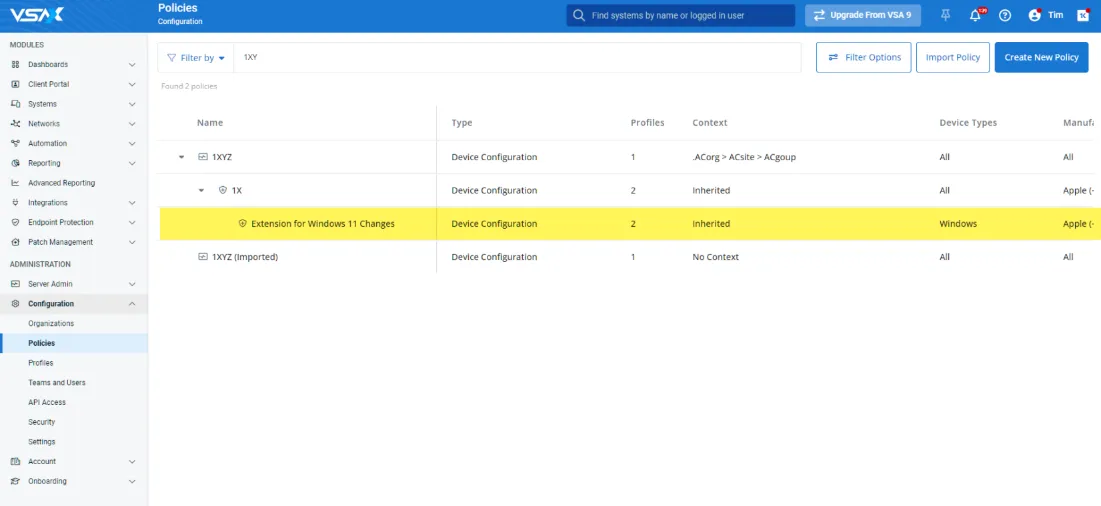Click the Dashboards module icon
Viewport: 1101px width, 506px height.
click(x=15, y=64)
